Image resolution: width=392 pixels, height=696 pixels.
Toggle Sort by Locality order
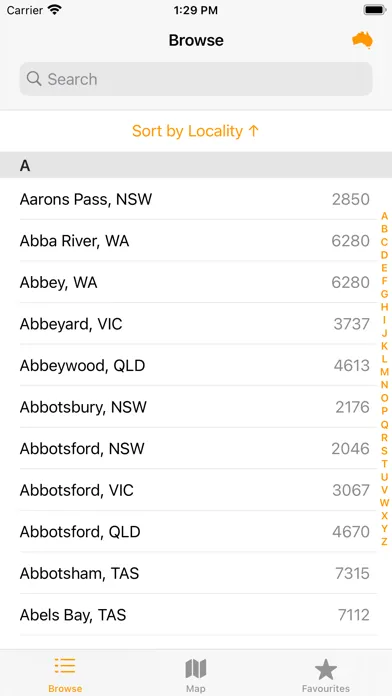[x=196, y=131]
